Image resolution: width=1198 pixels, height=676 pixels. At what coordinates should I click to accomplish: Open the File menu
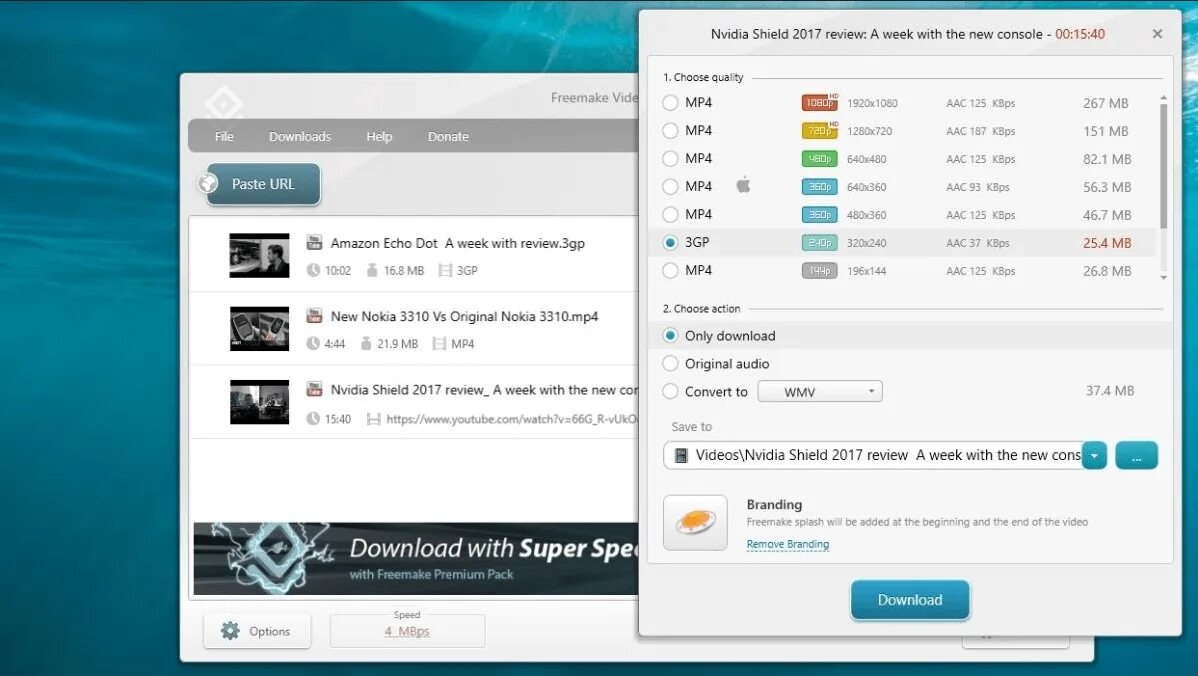[x=224, y=136]
